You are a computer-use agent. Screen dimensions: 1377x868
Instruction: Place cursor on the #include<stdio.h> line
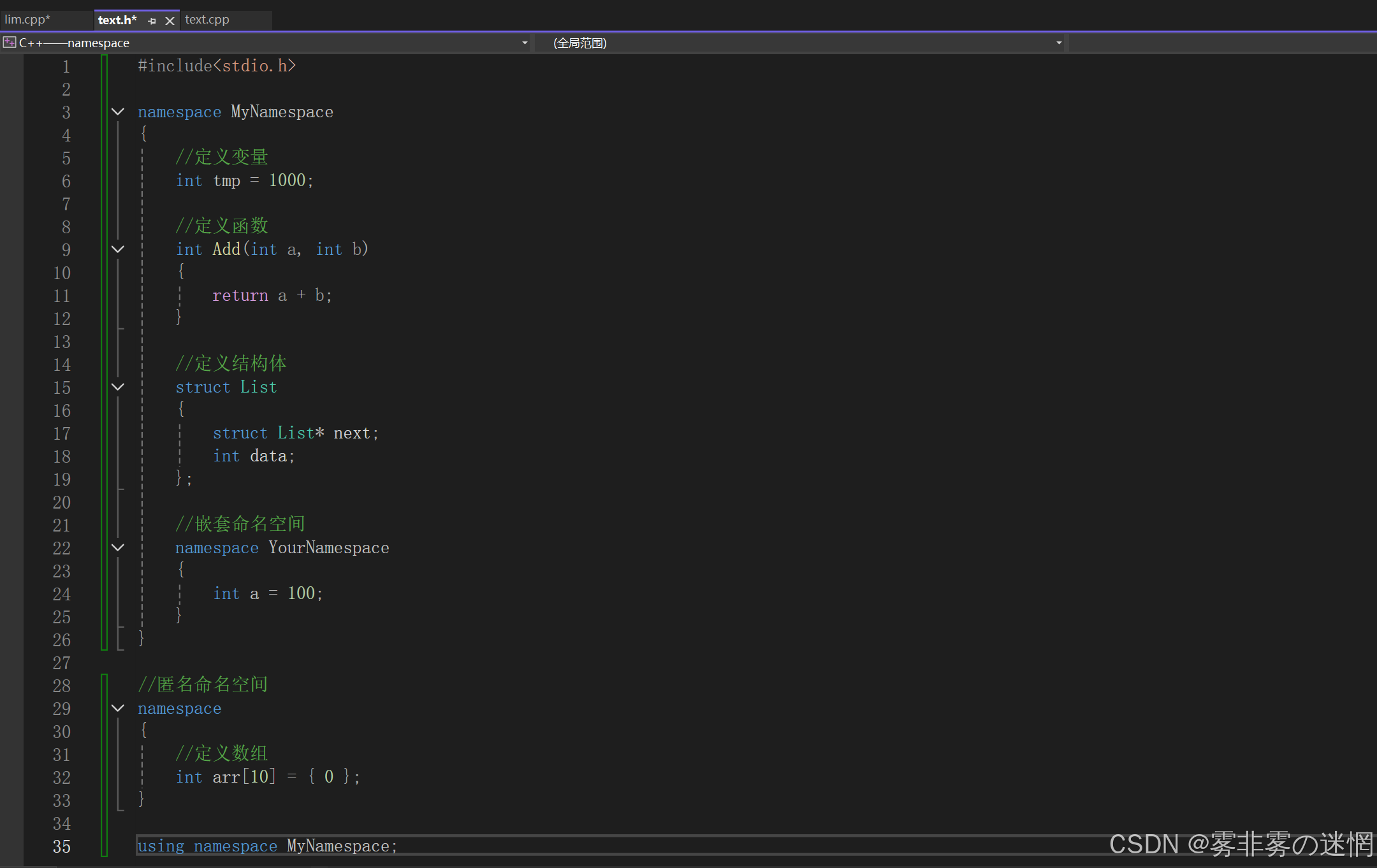(x=217, y=66)
